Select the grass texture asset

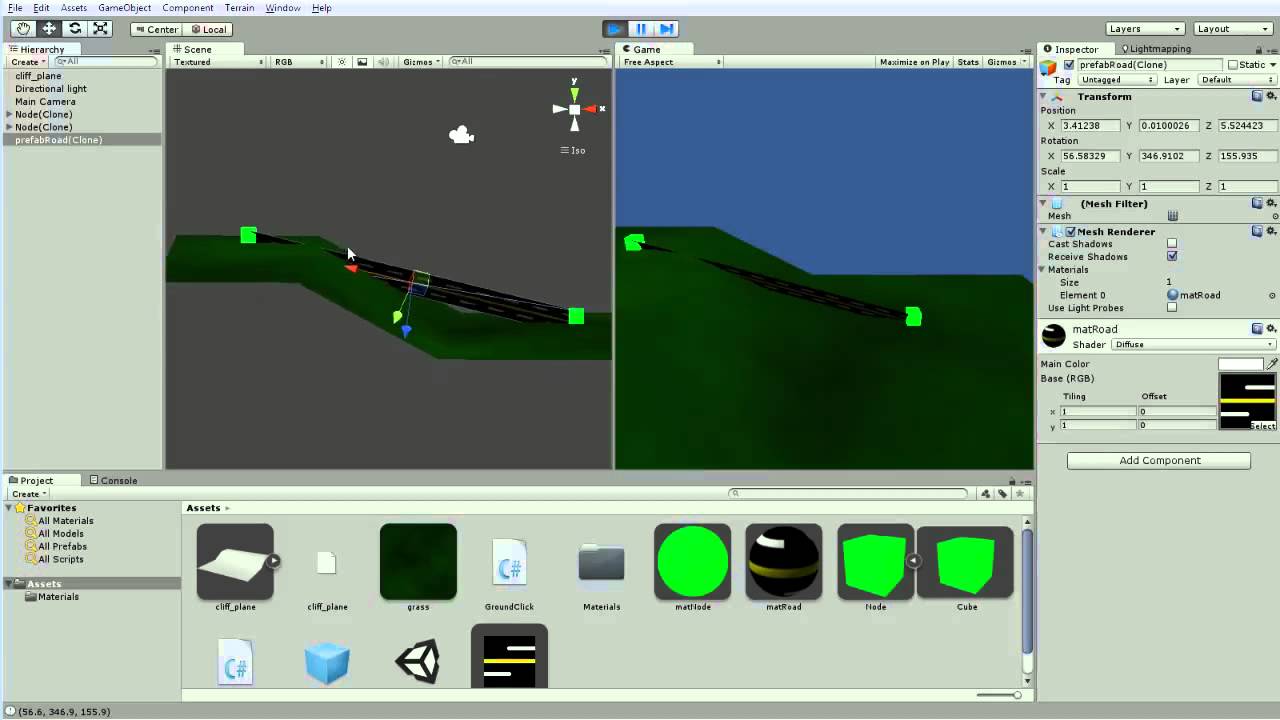pyautogui.click(x=418, y=567)
